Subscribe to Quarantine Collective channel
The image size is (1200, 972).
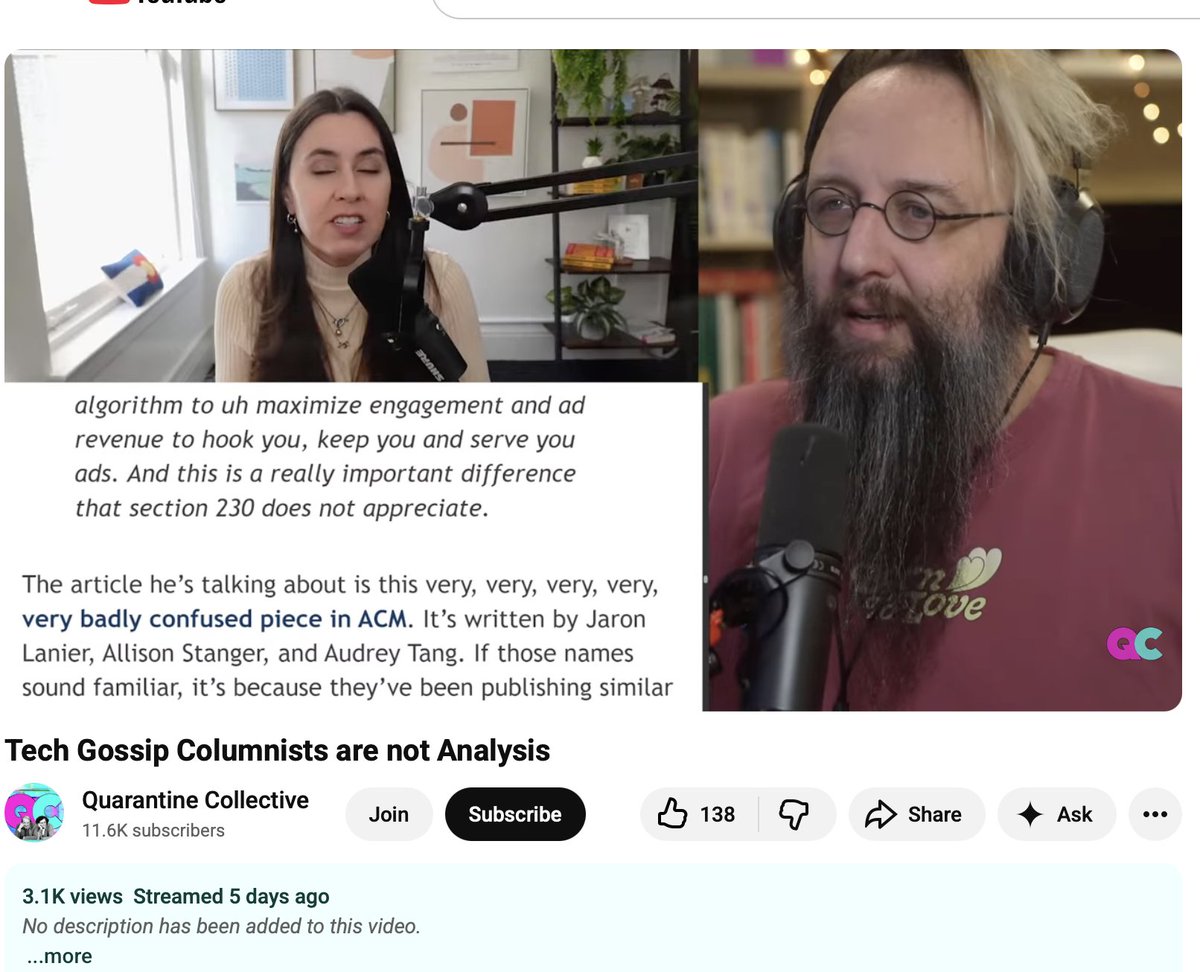[515, 814]
